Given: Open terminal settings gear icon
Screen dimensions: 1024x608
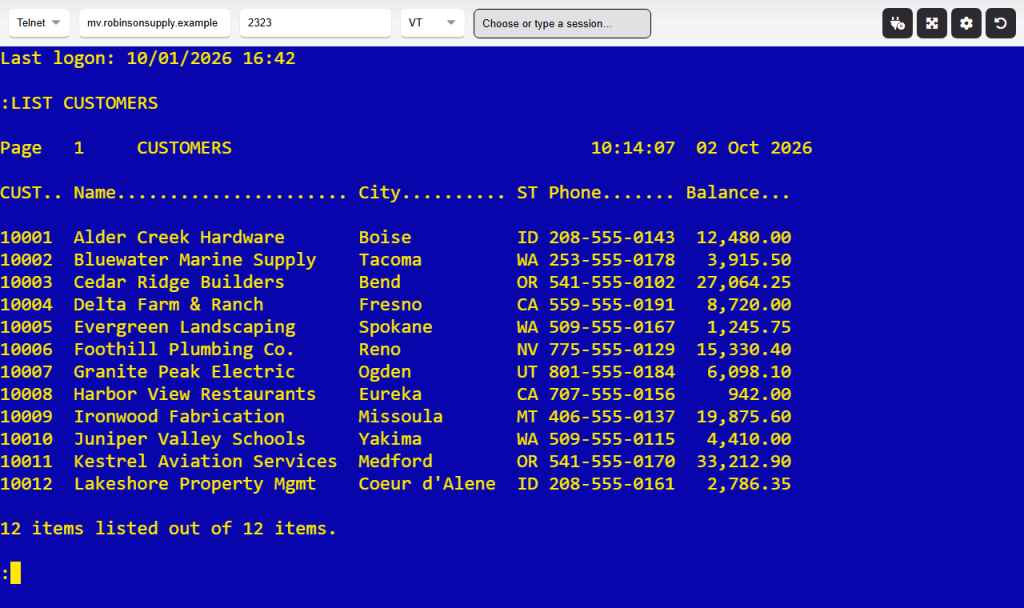Looking at the screenshot, I should click(966, 24).
